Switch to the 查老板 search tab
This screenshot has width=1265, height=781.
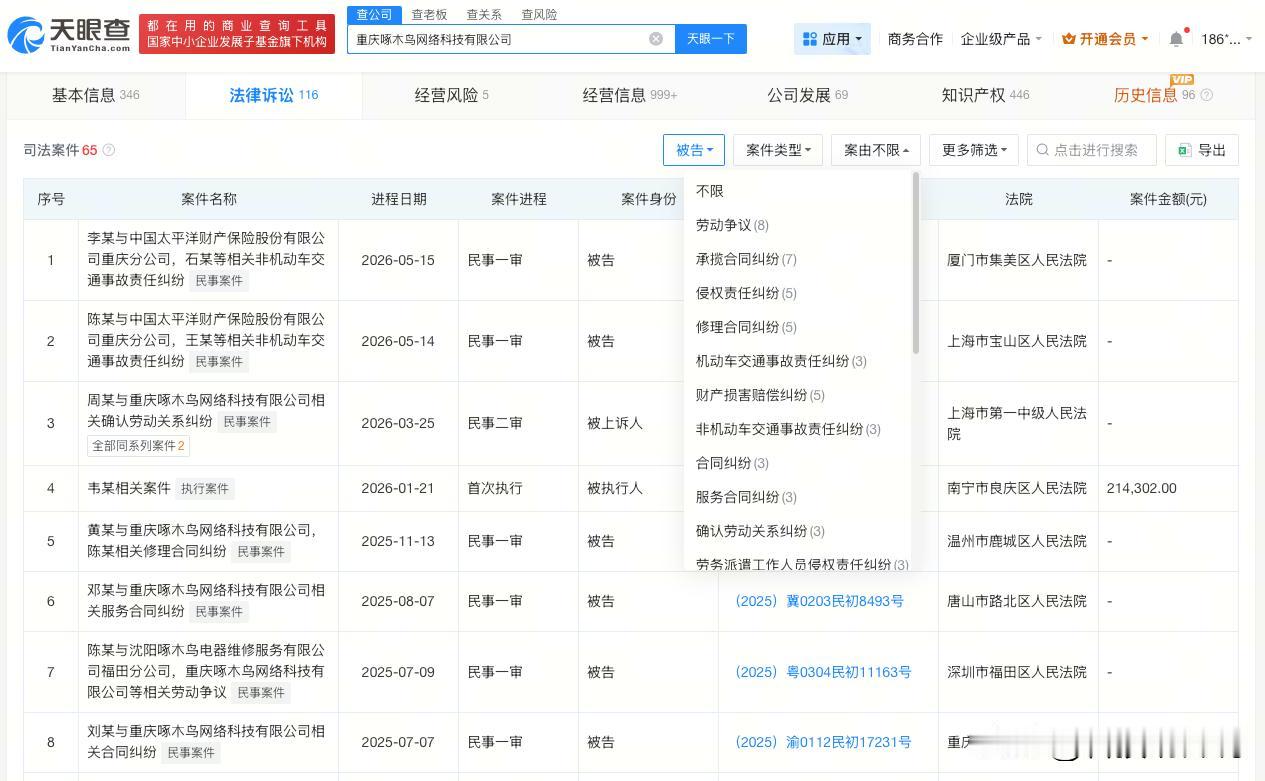click(x=429, y=14)
